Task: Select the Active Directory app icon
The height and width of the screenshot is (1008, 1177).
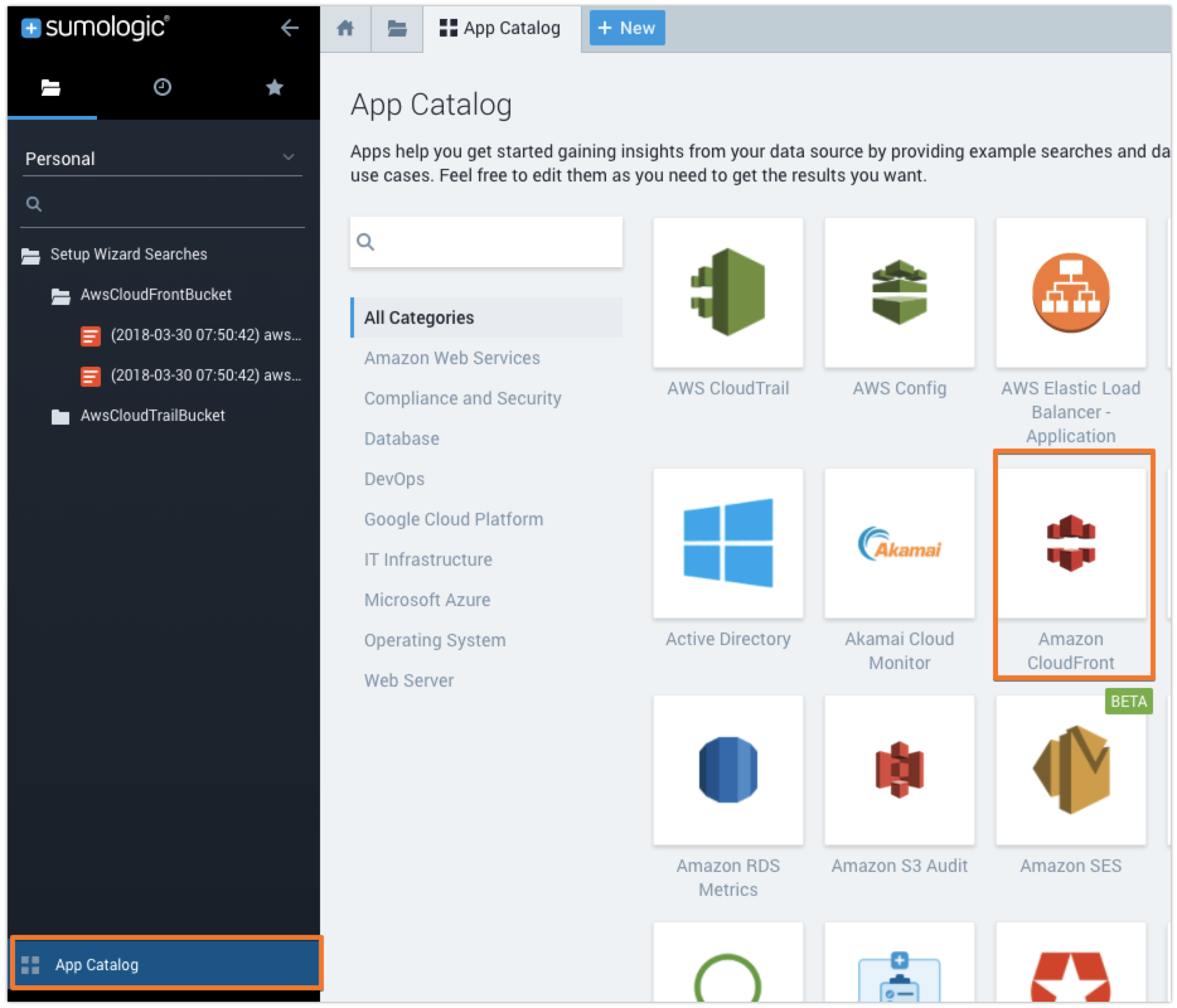Action: click(728, 542)
